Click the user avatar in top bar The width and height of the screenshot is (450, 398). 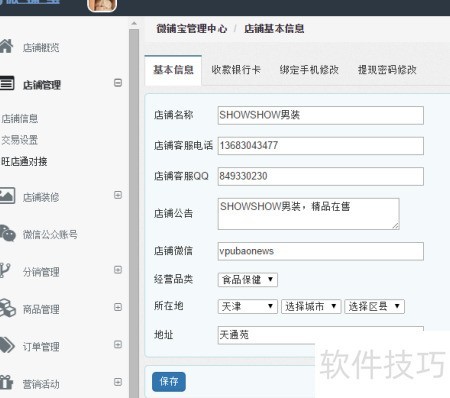click(102, 5)
